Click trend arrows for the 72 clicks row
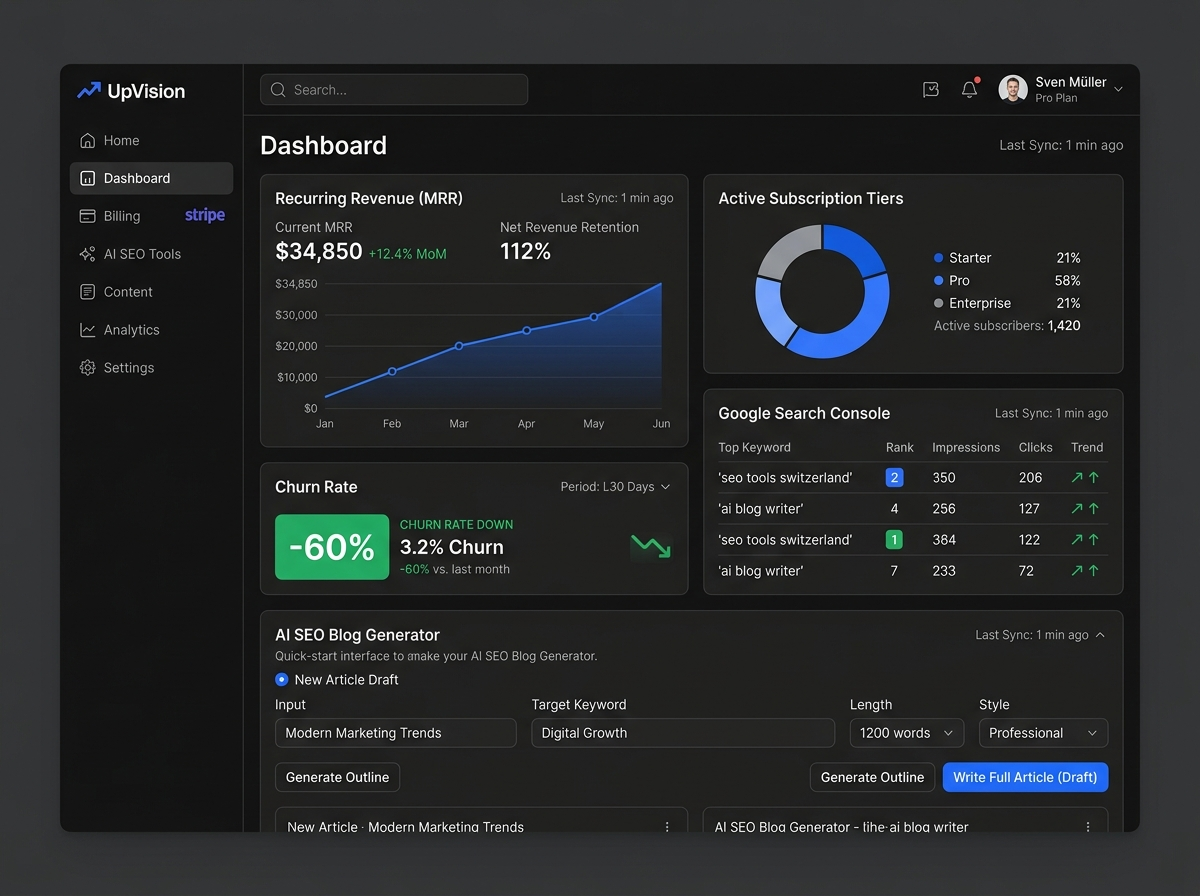The image size is (1200, 896). [1085, 571]
